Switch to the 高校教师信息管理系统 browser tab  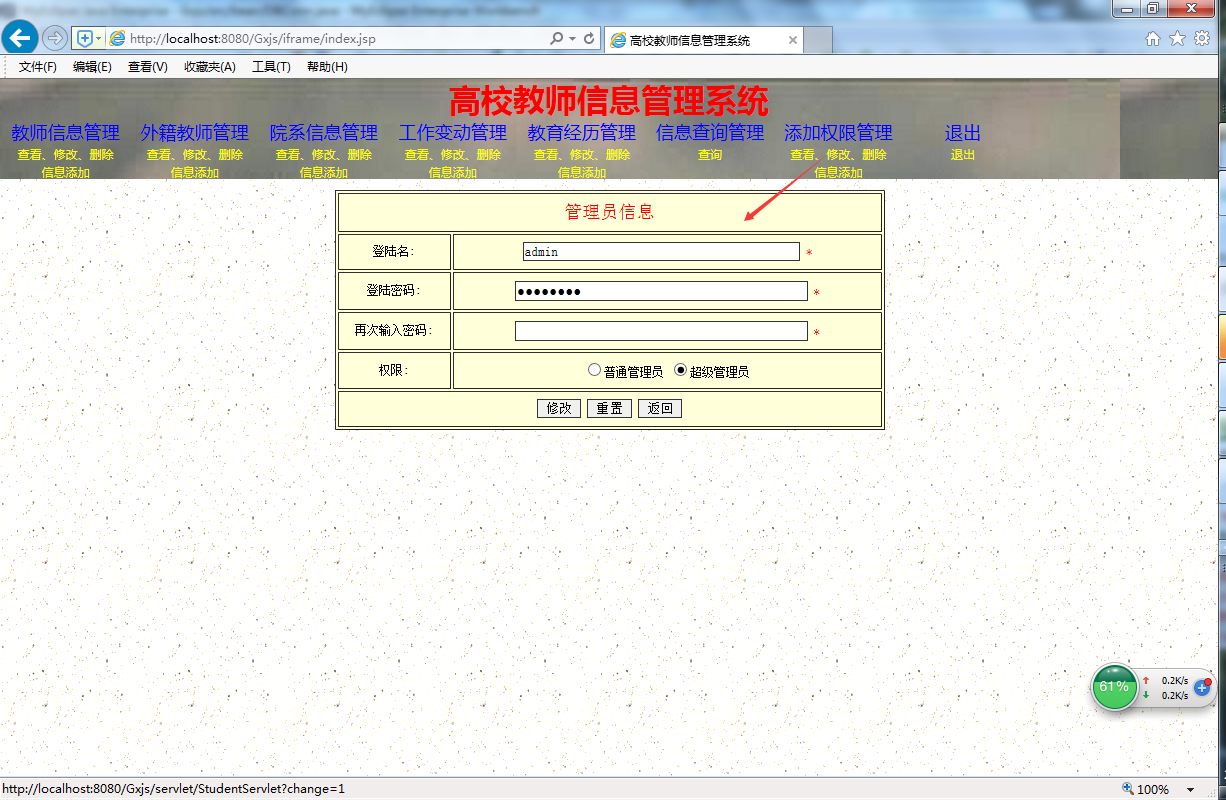(x=703, y=41)
